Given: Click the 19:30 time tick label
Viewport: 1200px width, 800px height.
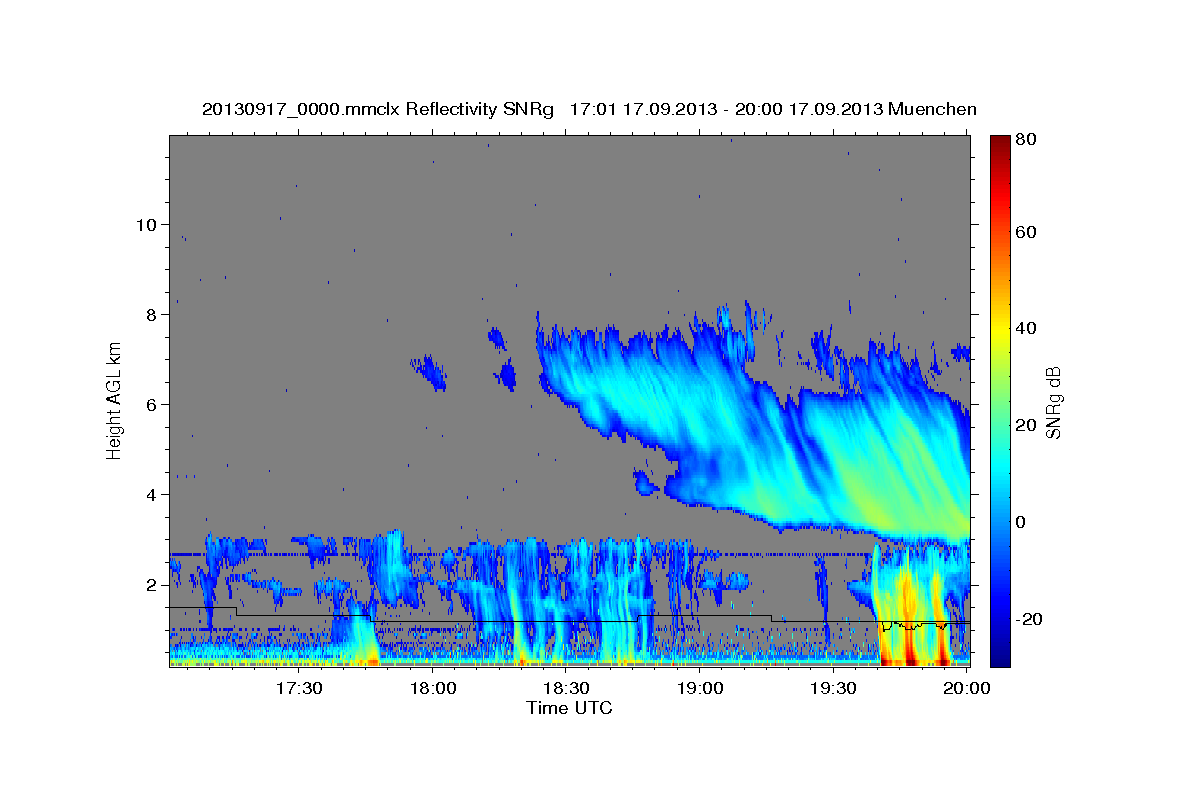Looking at the screenshot, I should (832, 690).
